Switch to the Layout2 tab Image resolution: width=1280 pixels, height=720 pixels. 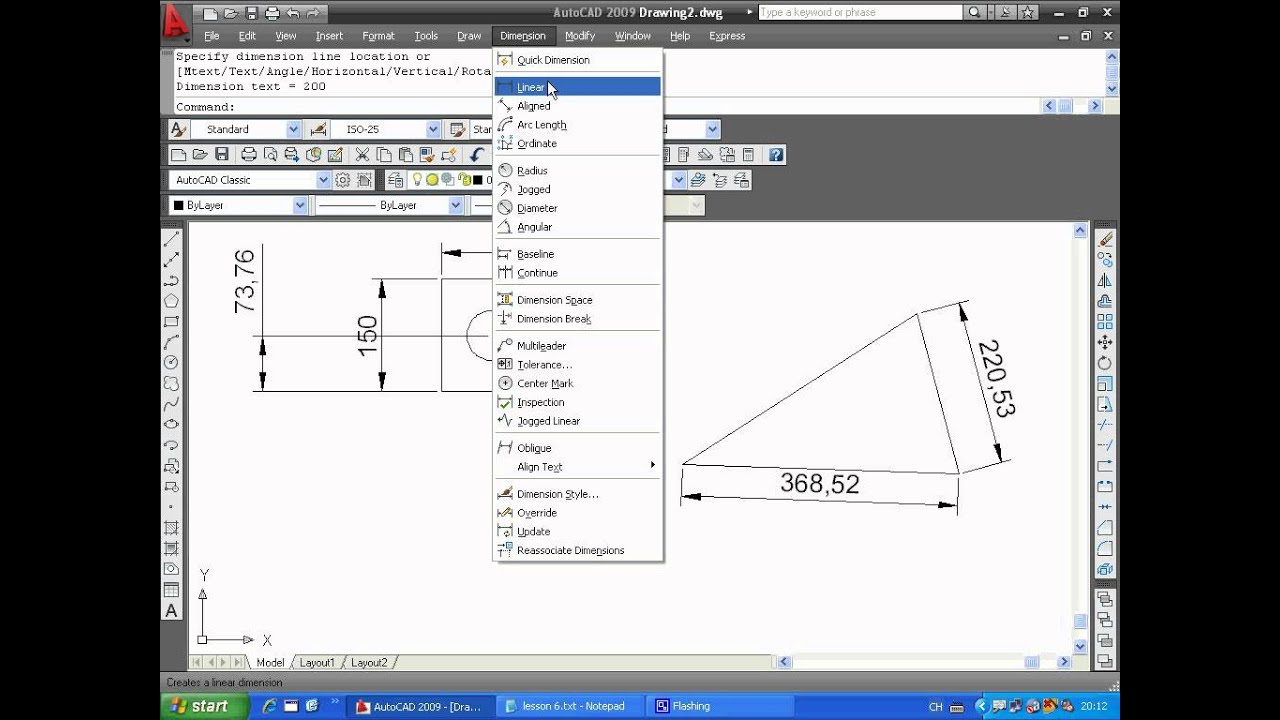point(368,662)
